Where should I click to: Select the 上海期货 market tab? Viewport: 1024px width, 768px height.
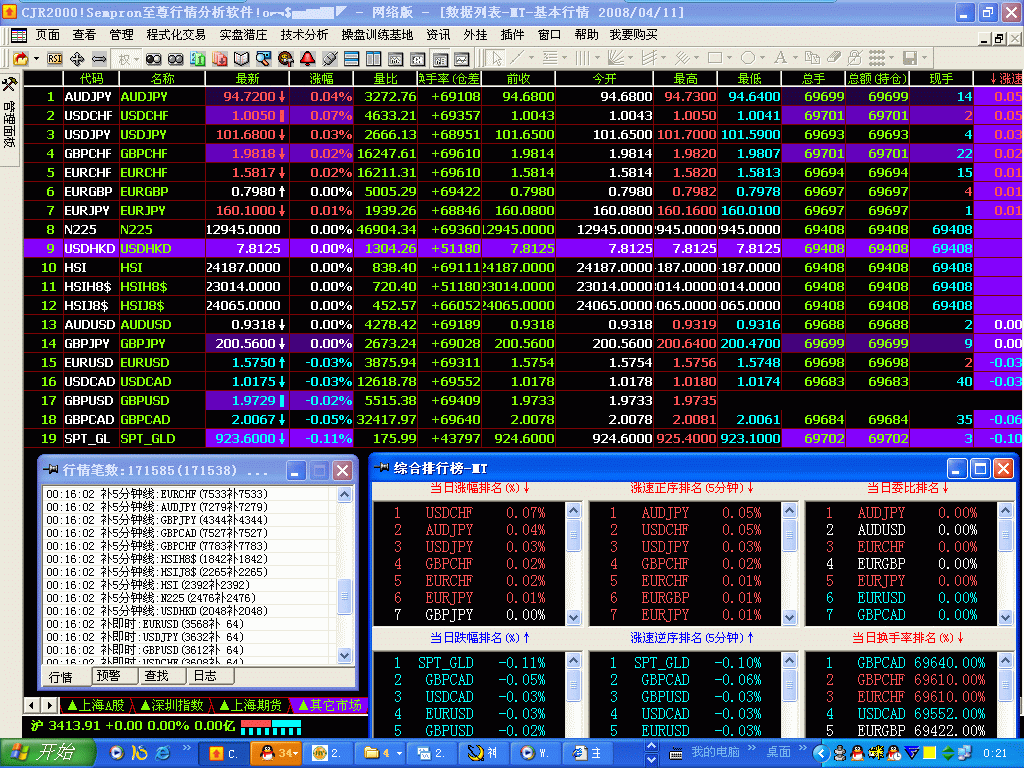point(251,705)
